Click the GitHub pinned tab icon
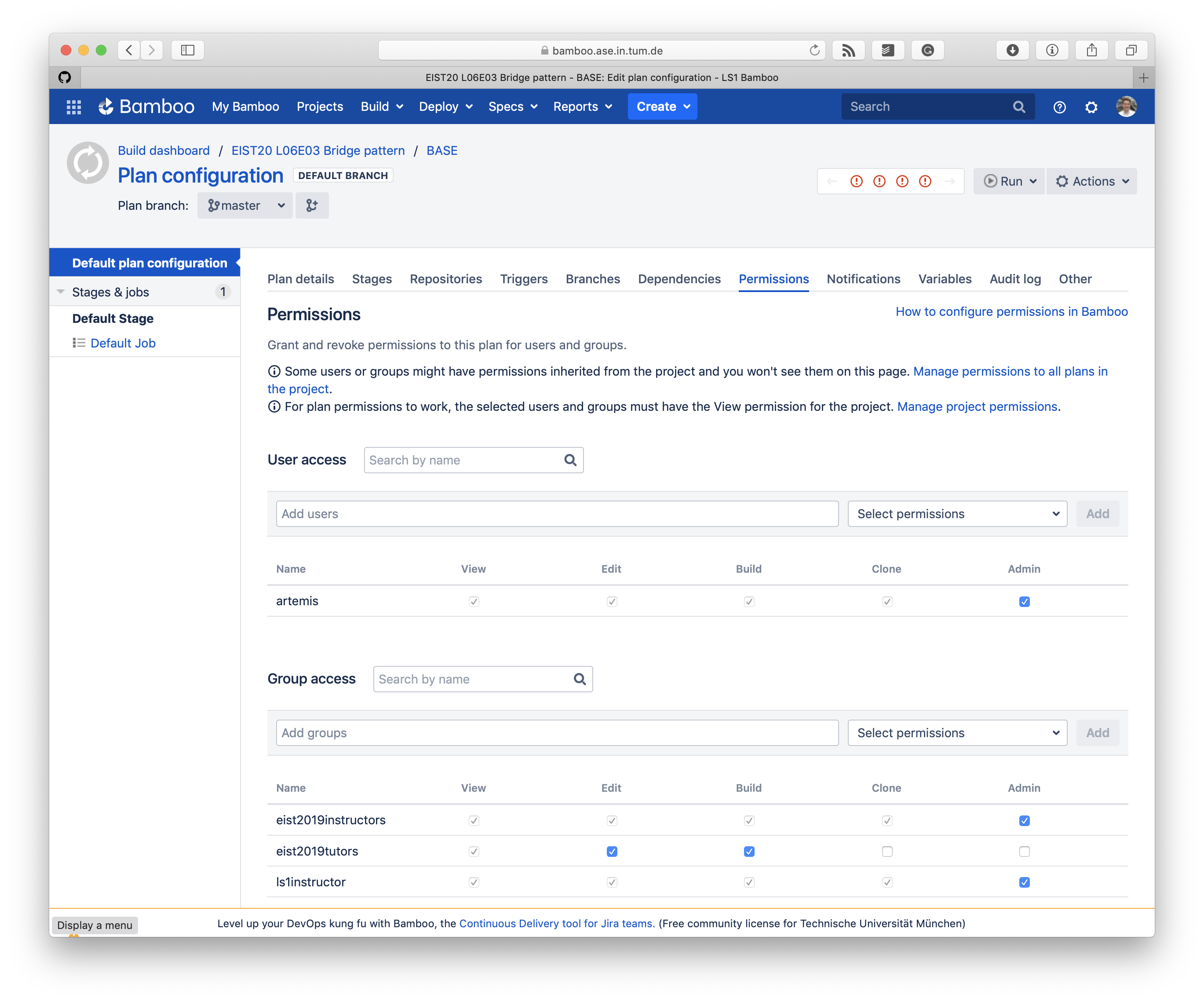 coord(65,77)
